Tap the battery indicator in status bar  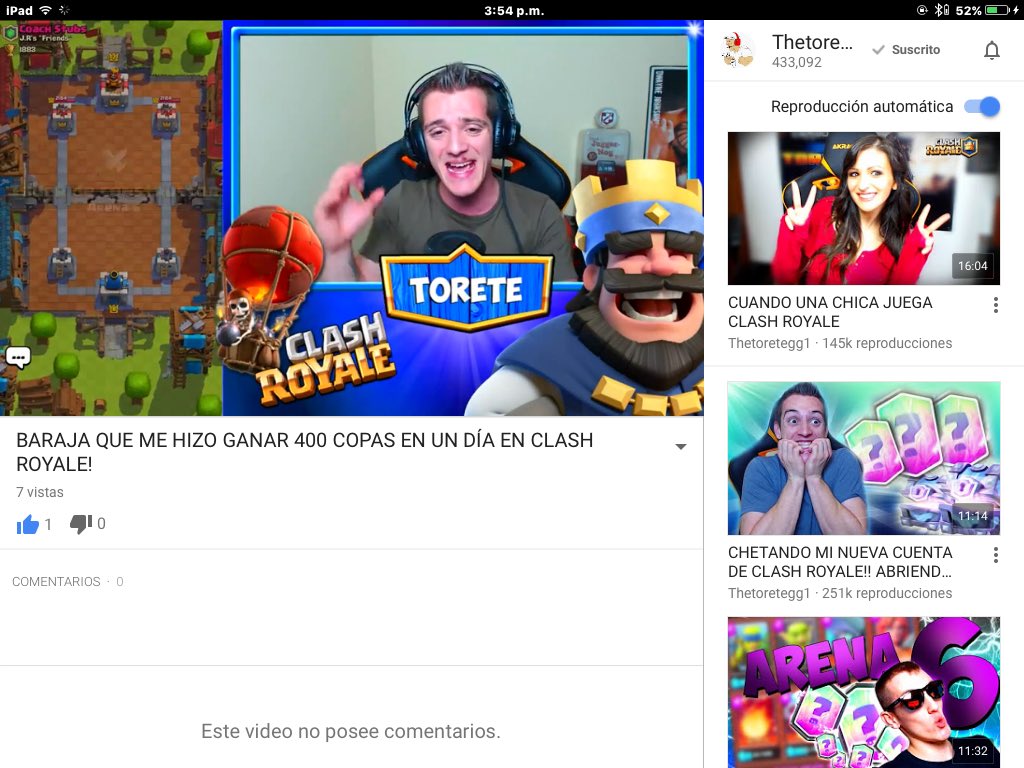pos(997,10)
